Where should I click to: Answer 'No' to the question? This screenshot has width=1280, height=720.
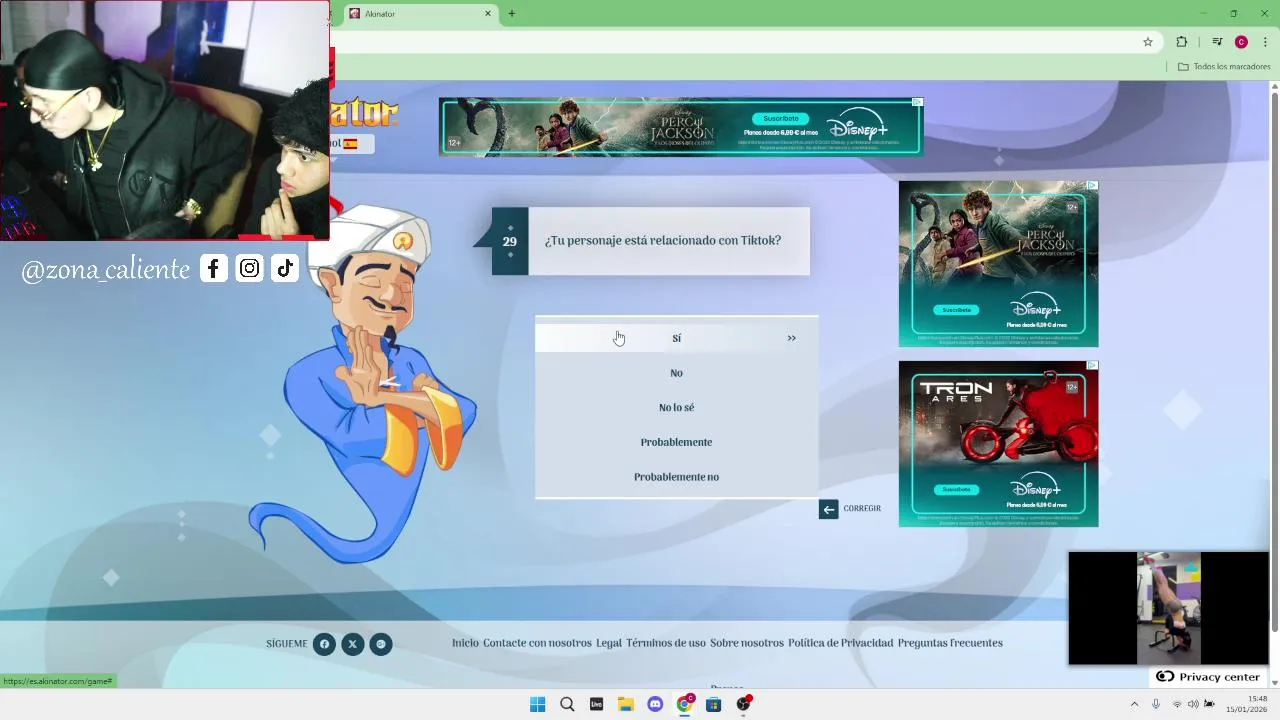(x=676, y=373)
